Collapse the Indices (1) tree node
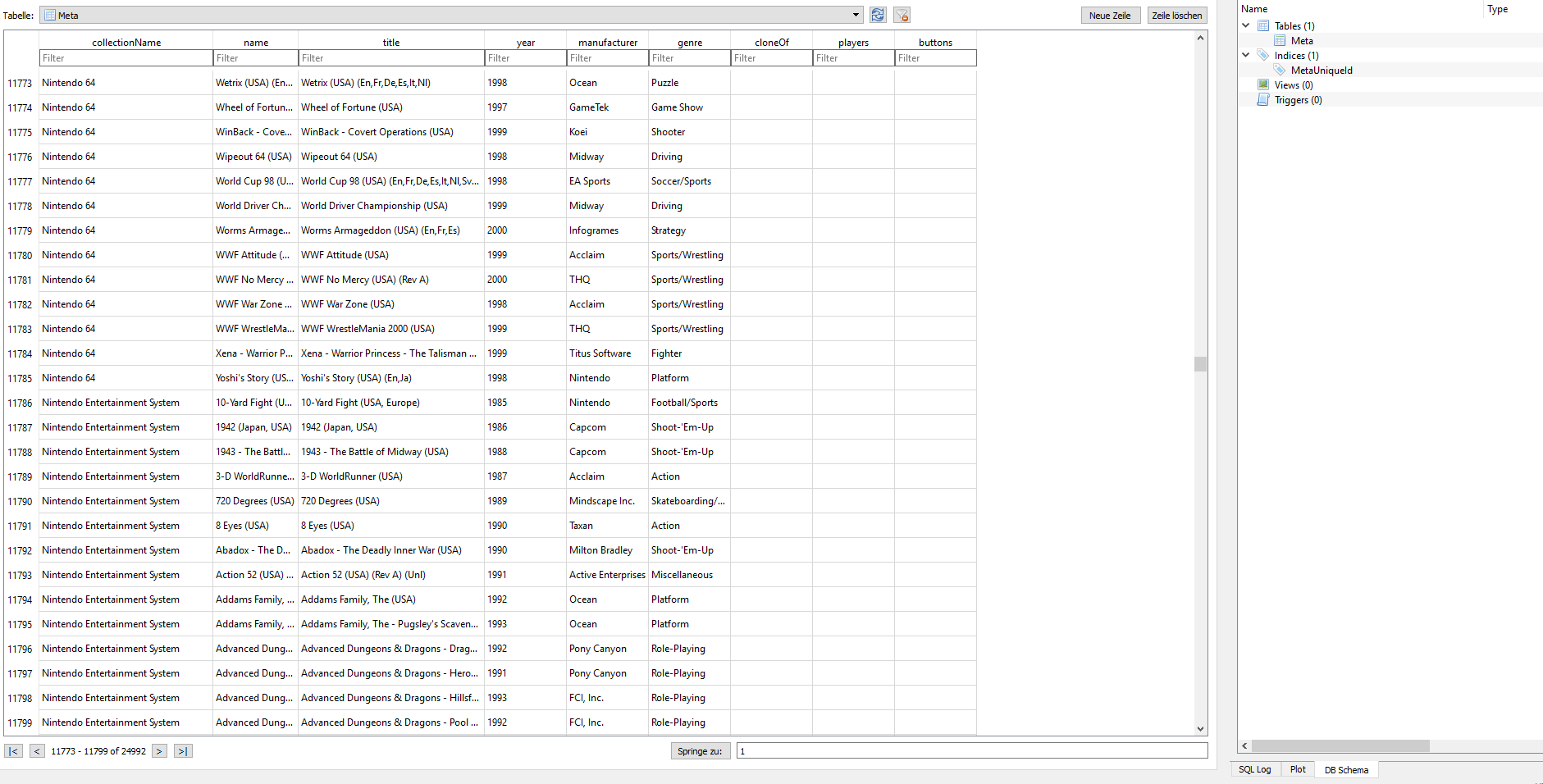Viewport: 1543px width, 784px height. point(1246,55)
